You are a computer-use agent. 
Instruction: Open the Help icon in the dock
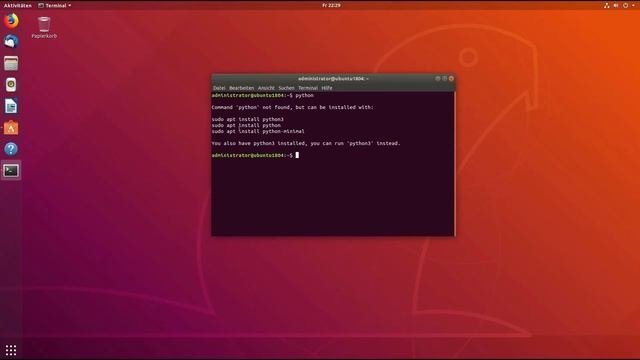pos(11,149)
